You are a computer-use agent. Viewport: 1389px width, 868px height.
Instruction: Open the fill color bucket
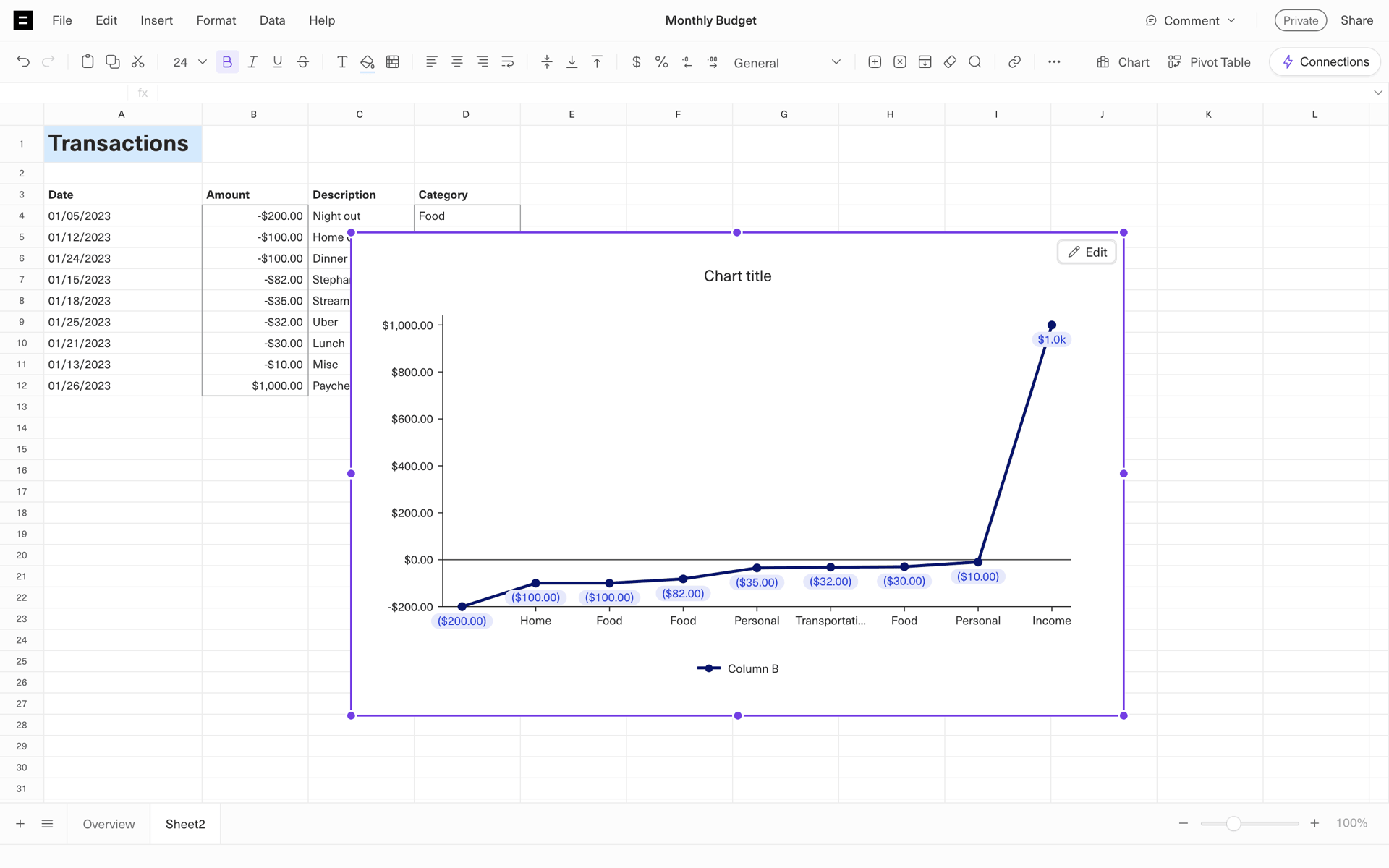(x=368, y=63)
